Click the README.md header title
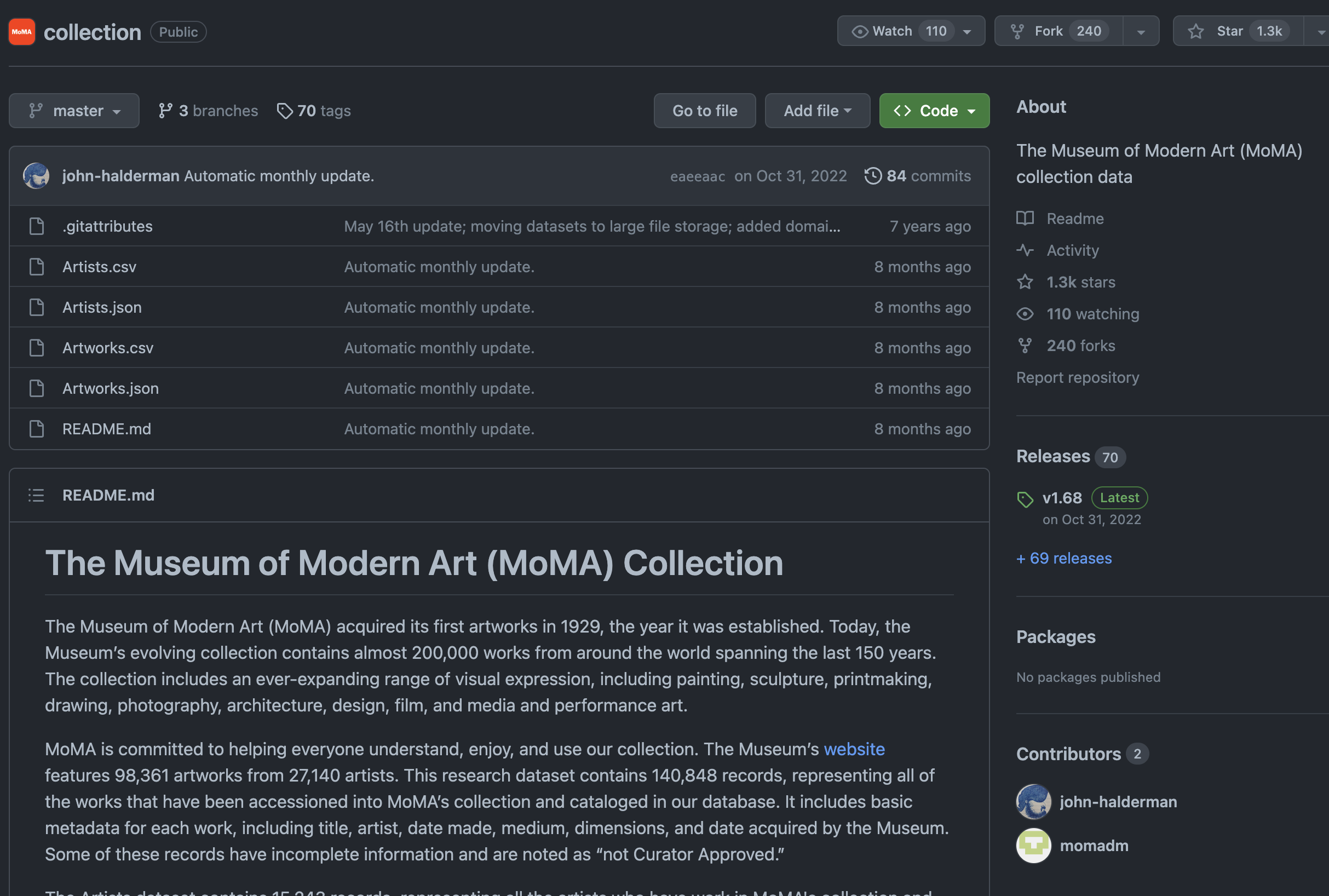The height and width of the screenshot is (896, 1329). point(108,496)
